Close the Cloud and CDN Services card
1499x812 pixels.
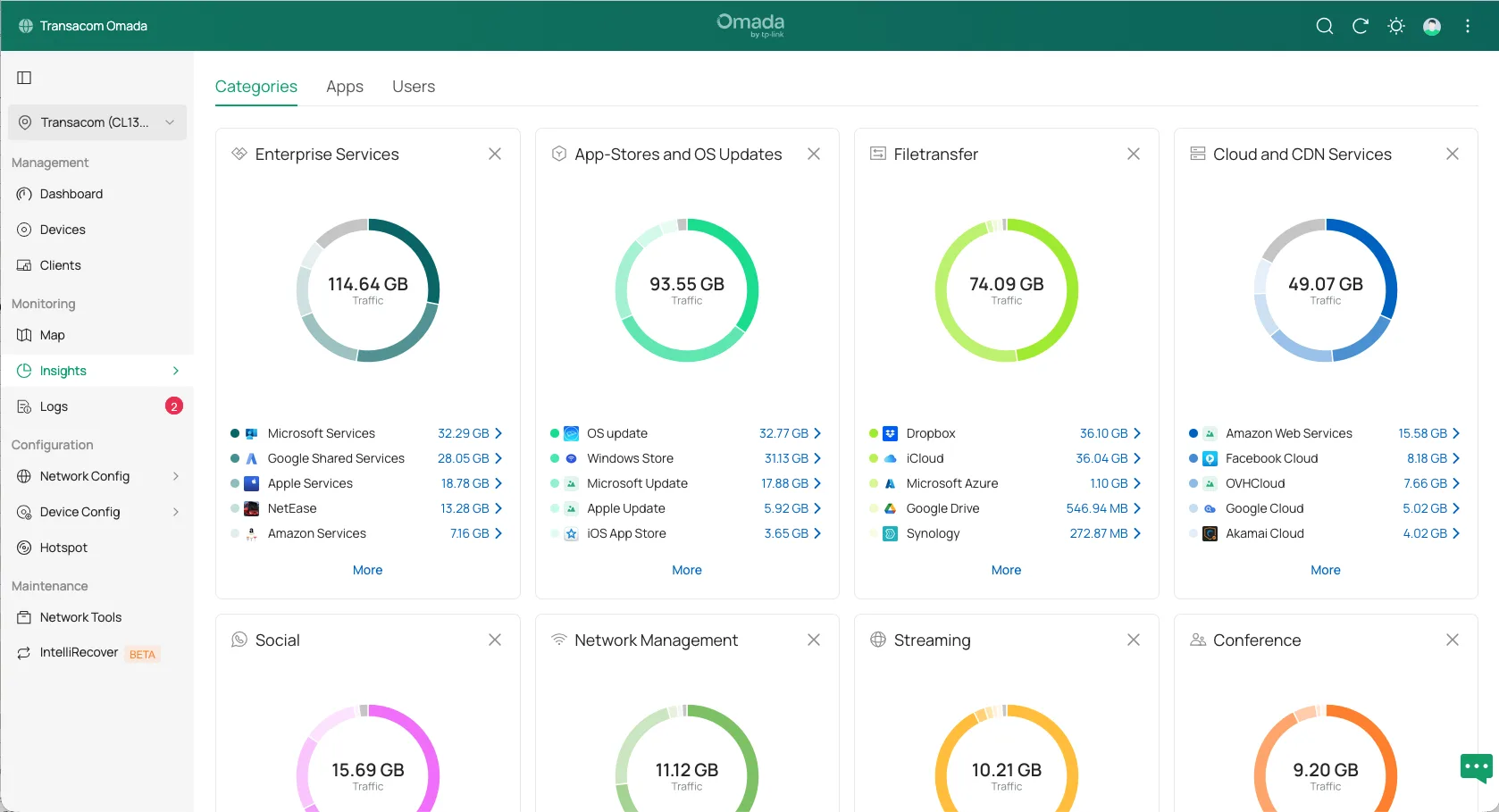[x=1453, y=154]
